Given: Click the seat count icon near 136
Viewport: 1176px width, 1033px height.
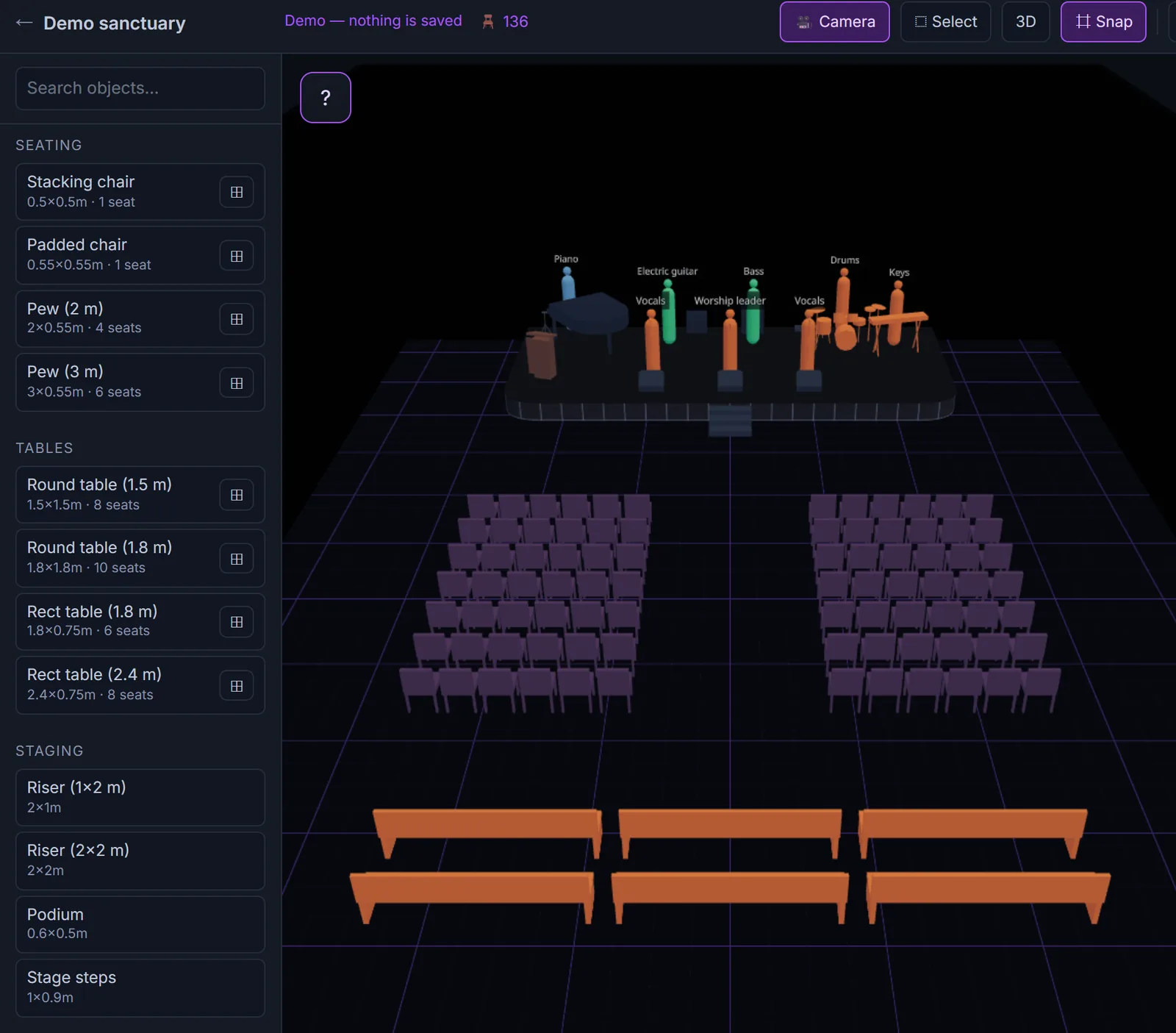Looking at the screenshot, I should [x=488, y=21].
